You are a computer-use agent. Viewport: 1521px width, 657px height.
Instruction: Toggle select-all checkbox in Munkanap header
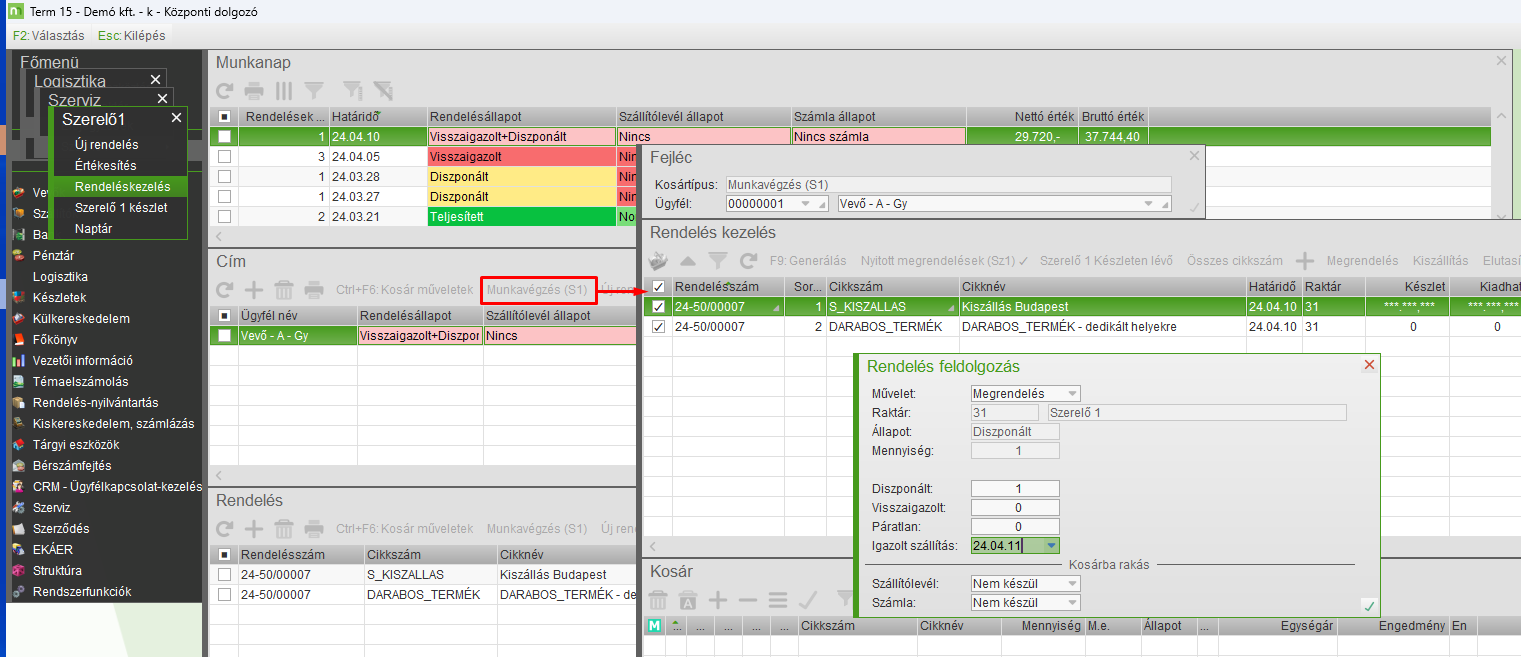click(224, 117)
